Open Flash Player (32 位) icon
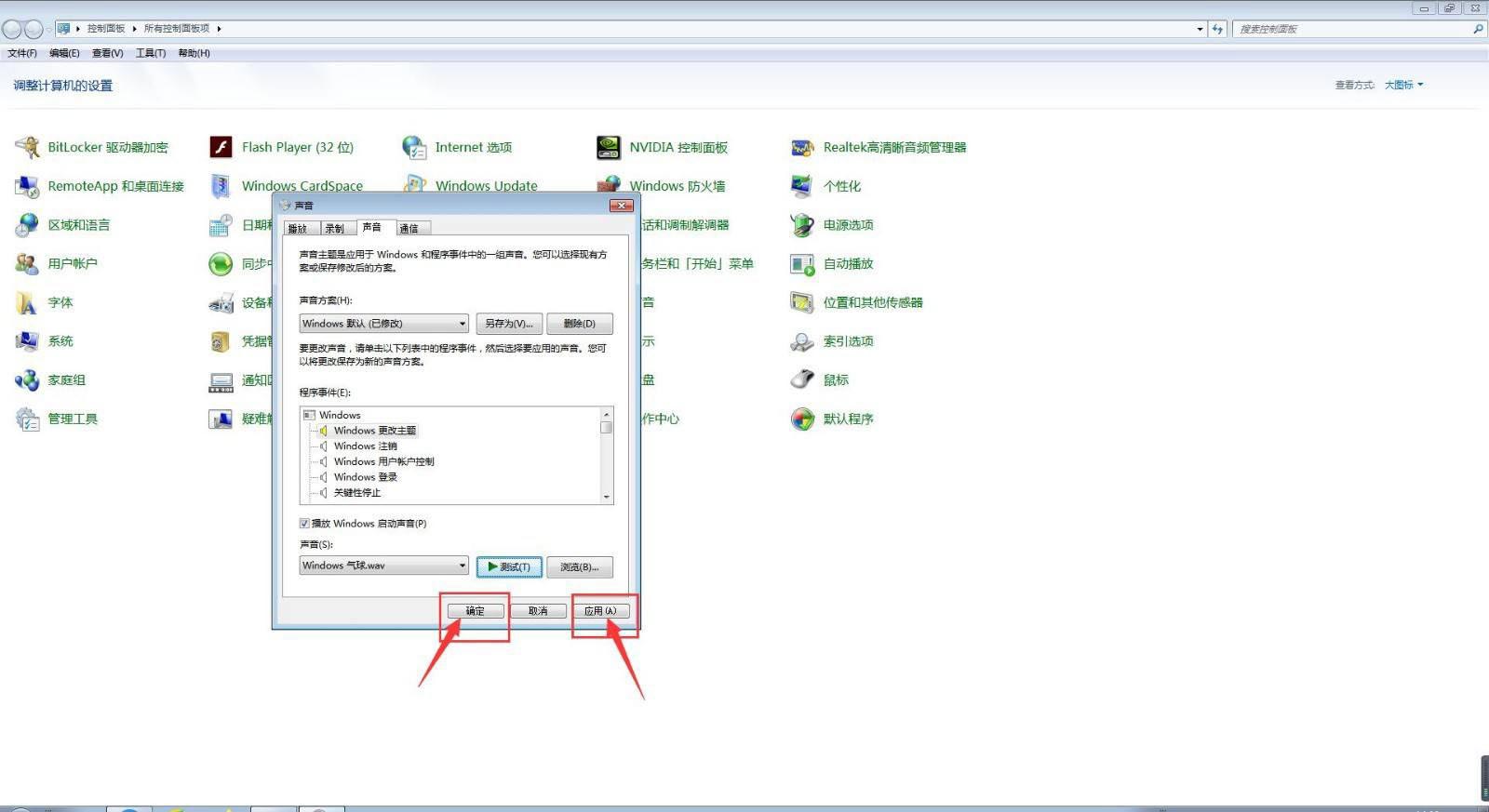1489x812 pixels. [221, 147]
